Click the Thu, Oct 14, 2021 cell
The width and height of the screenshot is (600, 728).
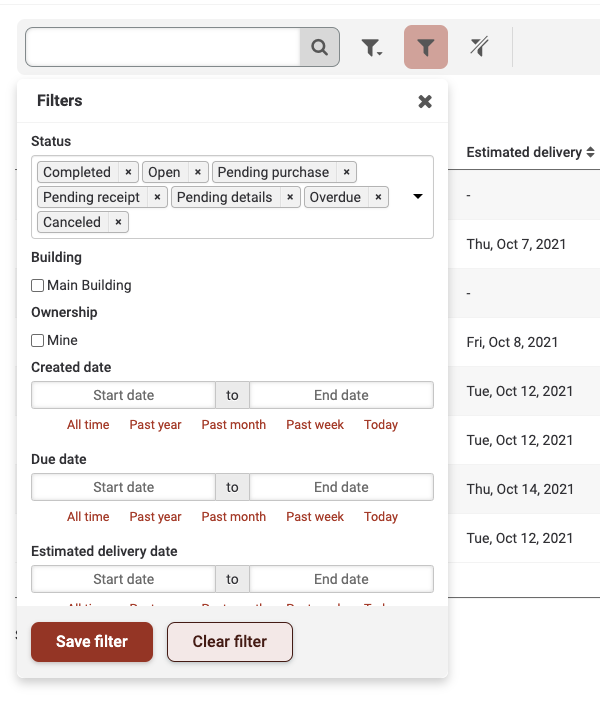click(x=520, y=489)
